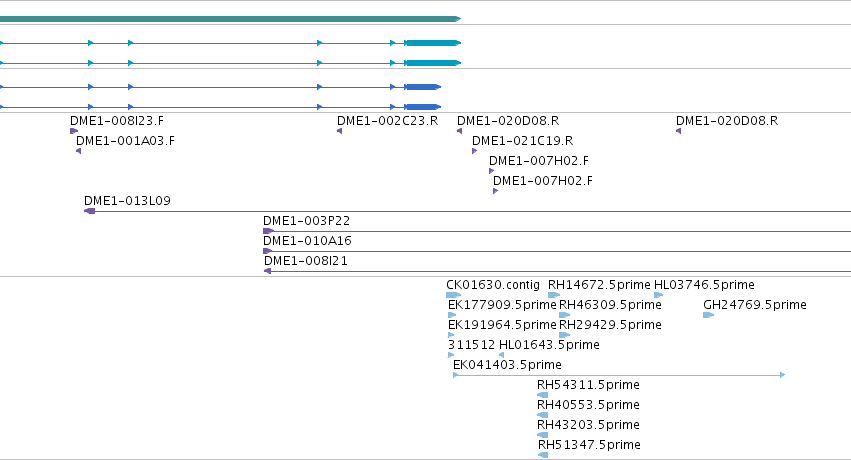Click the RH14672.5prime arrow glyph
Viewport: 851px width, 460px height.
tap(554, 295)
